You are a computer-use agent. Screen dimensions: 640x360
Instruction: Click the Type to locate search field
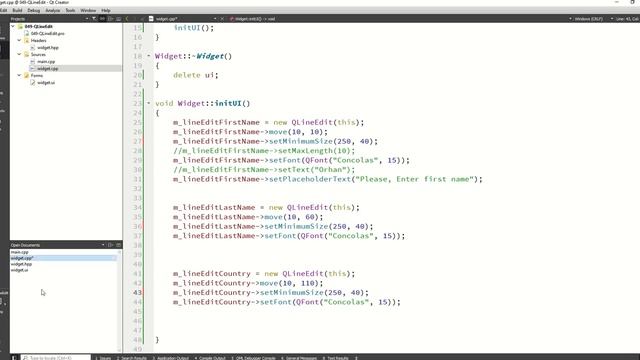point(56,358)
